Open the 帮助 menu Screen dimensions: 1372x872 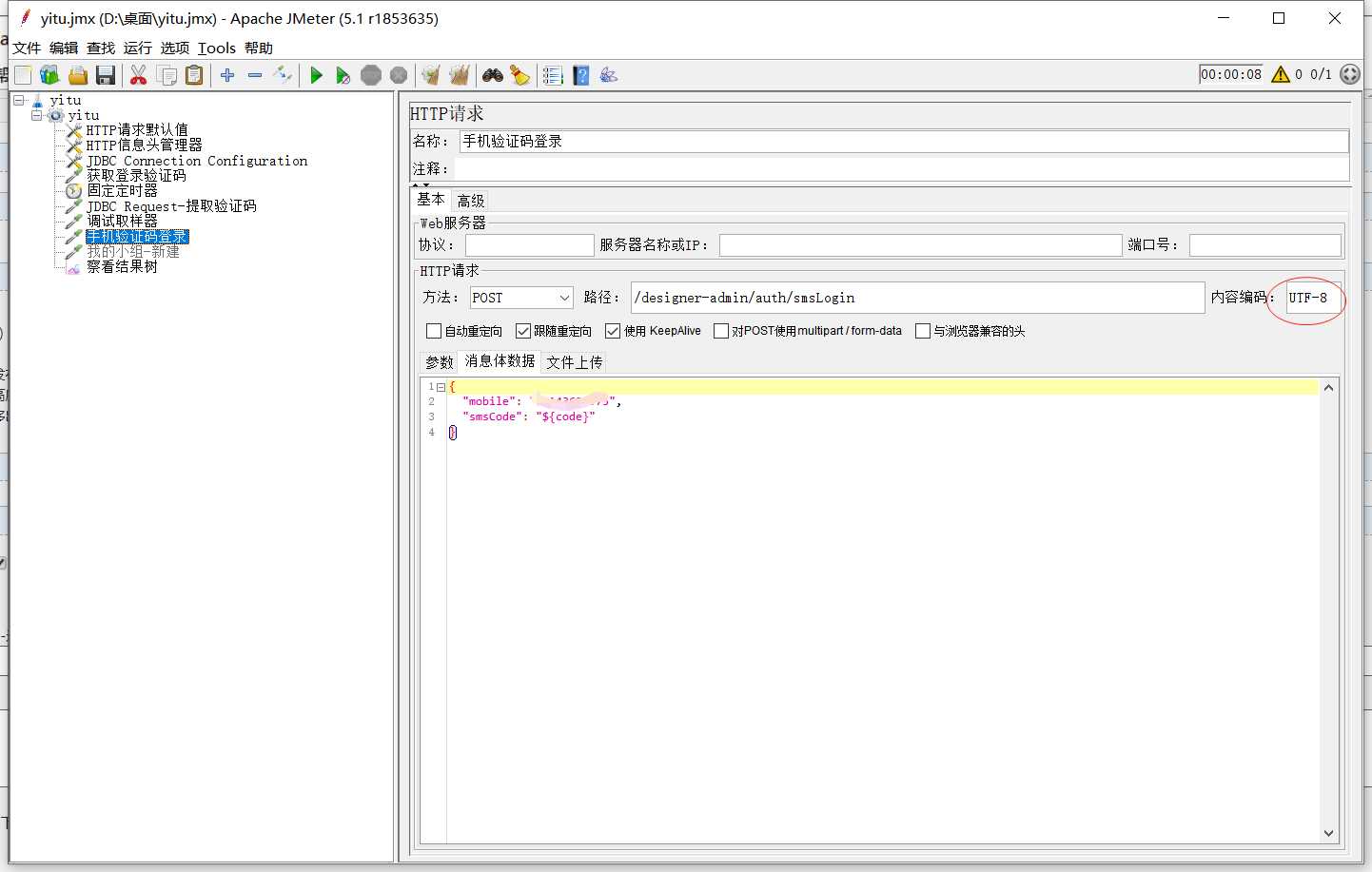pos(259,48)
